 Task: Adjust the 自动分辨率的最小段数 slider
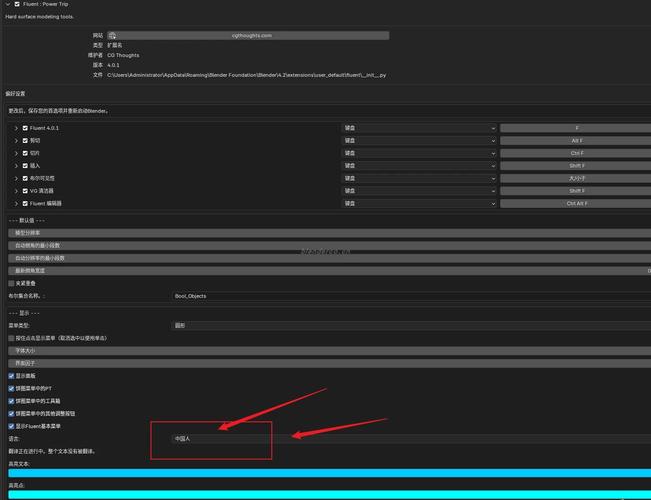pyautogui.click(x=330, y=258)
